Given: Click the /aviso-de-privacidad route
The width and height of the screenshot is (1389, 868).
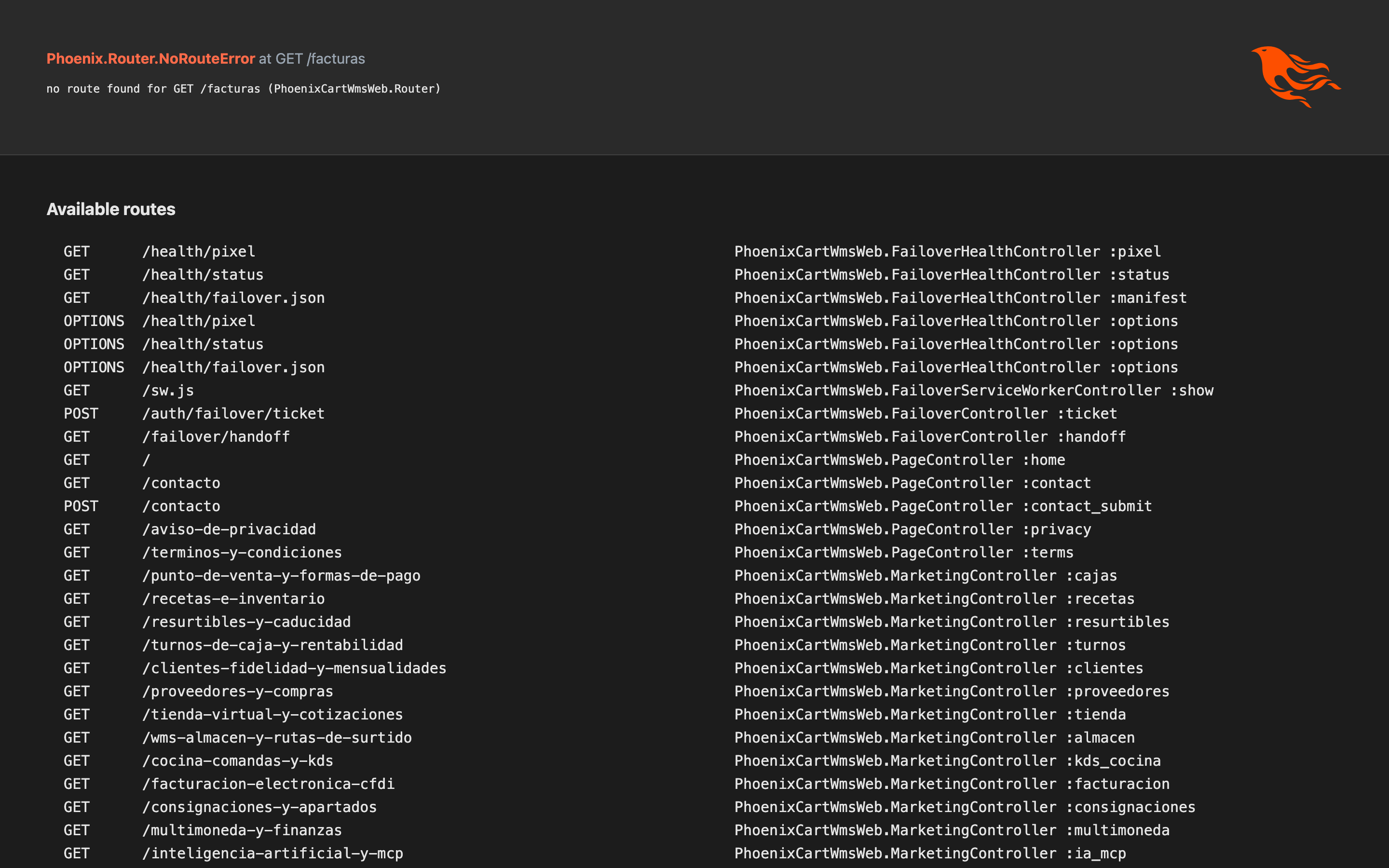Looking at the screenshot, I should 229,529.
